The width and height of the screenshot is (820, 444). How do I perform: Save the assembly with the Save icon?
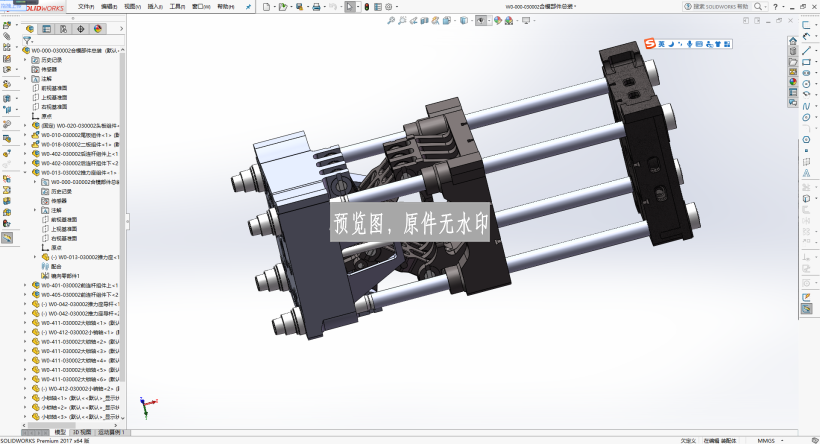[x=299, y=7]
